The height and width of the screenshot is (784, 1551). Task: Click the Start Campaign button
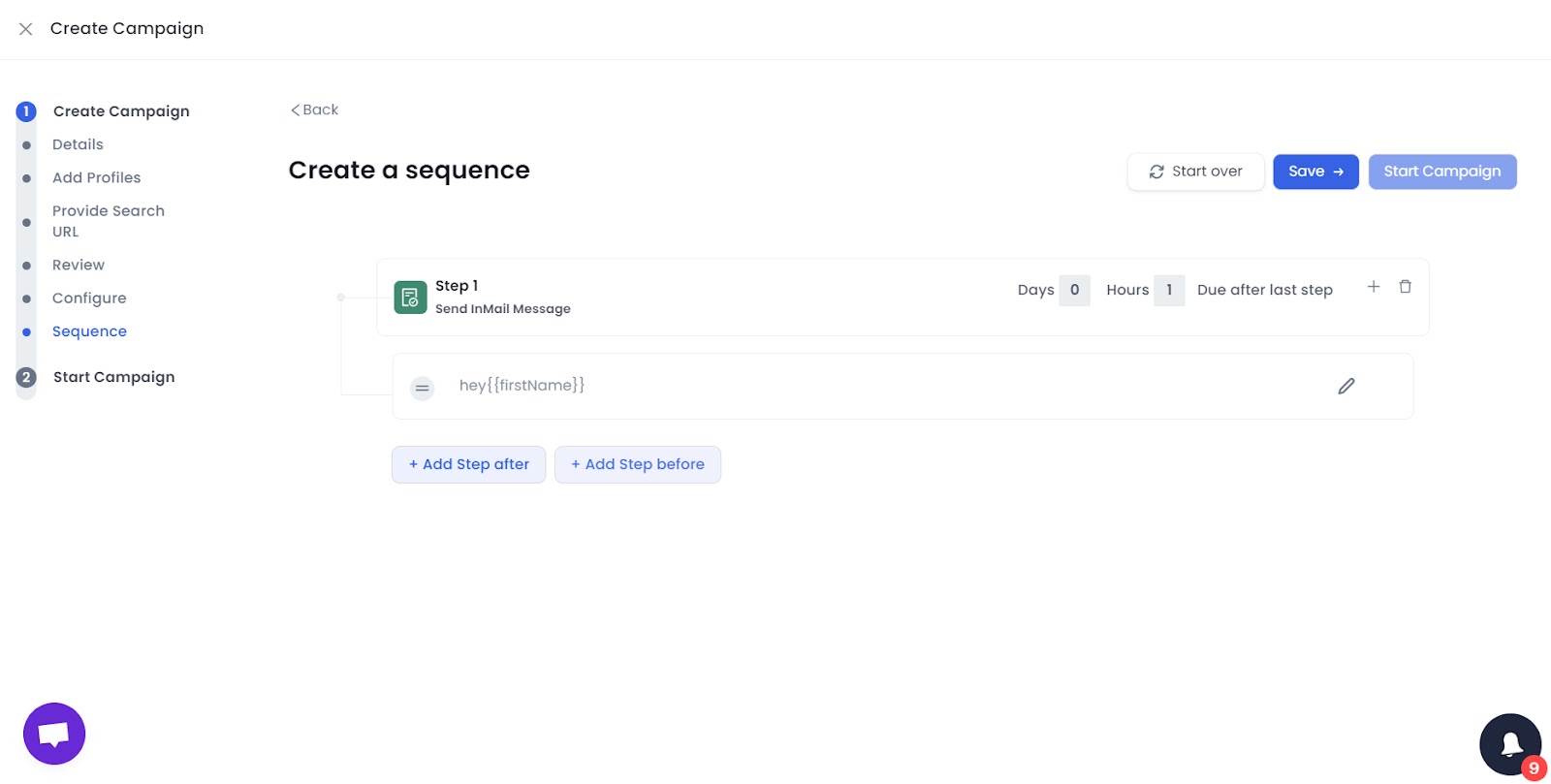[x=1442, y=172]
